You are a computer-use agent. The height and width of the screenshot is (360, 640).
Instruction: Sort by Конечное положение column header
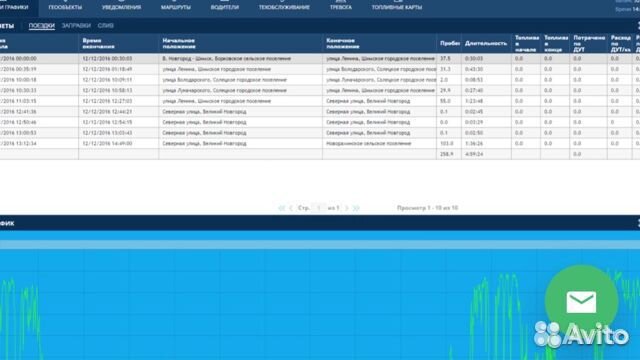(x=379, y=43)
